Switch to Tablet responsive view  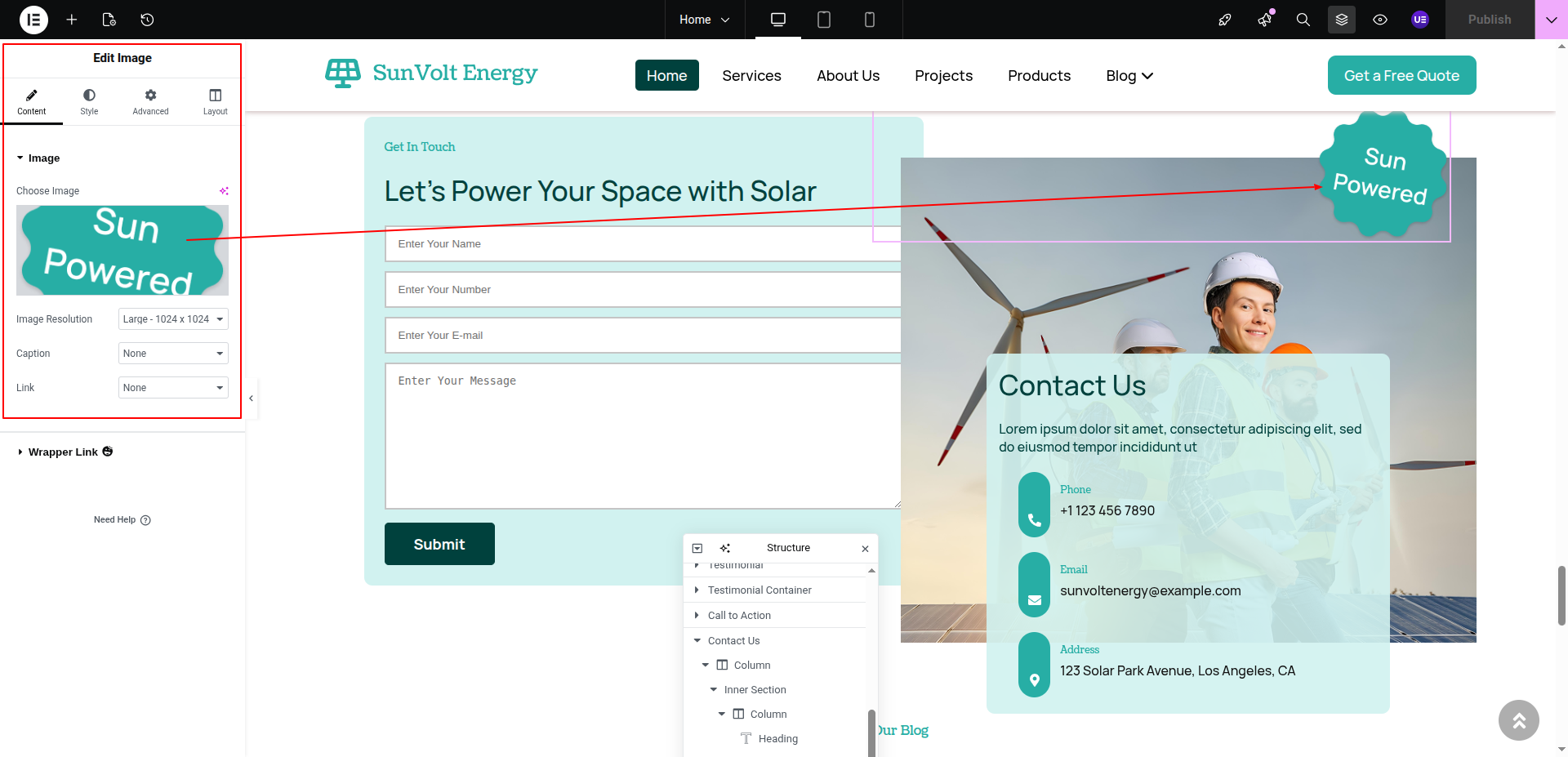[823, 20]
